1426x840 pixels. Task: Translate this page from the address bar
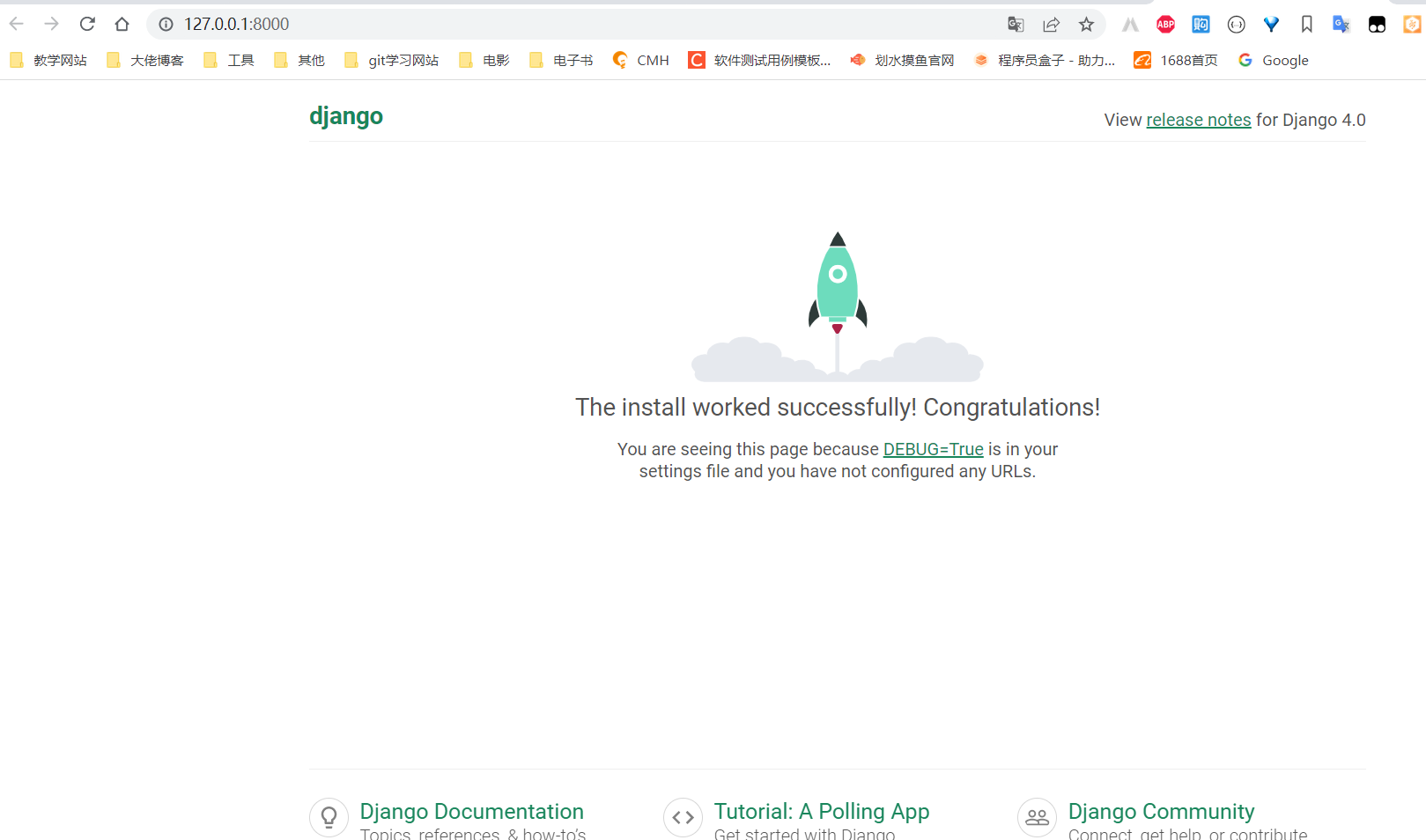click(1016, 25)
